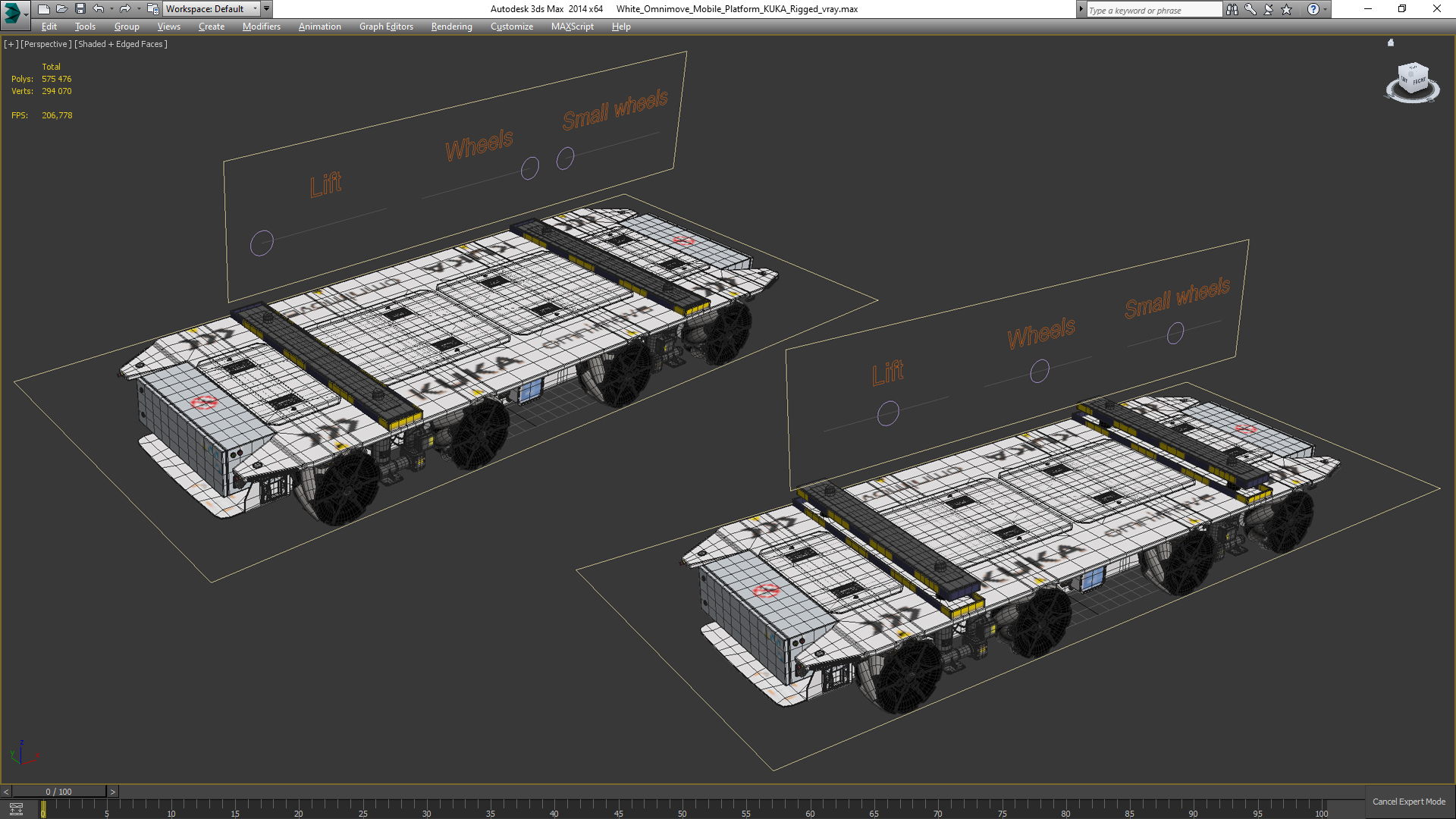Click the Wheels slider handle on right rig
1456x819 pixels.
[x=1040, y=371]
